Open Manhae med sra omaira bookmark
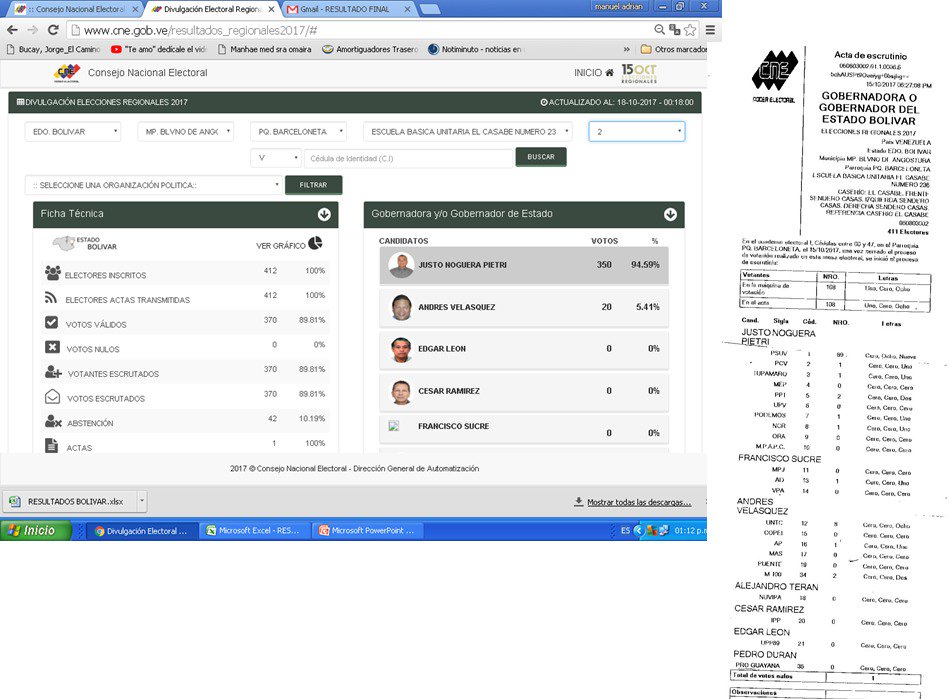The width and height of the screenshot is (949, 699). point(264,50)
